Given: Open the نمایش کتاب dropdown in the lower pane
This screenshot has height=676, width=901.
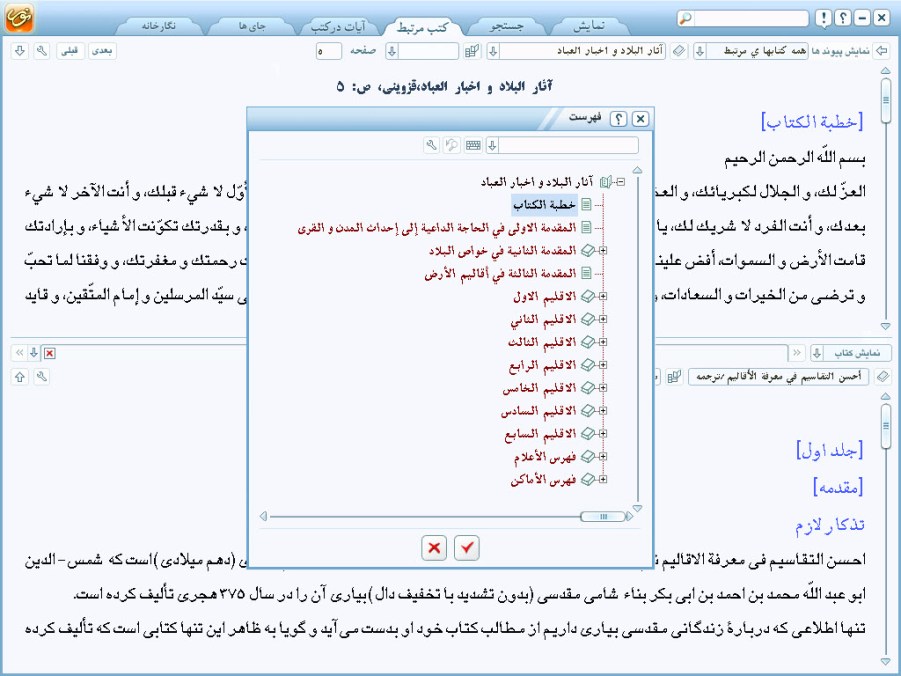Looking at the screenshot, I should tap(817, 353).
